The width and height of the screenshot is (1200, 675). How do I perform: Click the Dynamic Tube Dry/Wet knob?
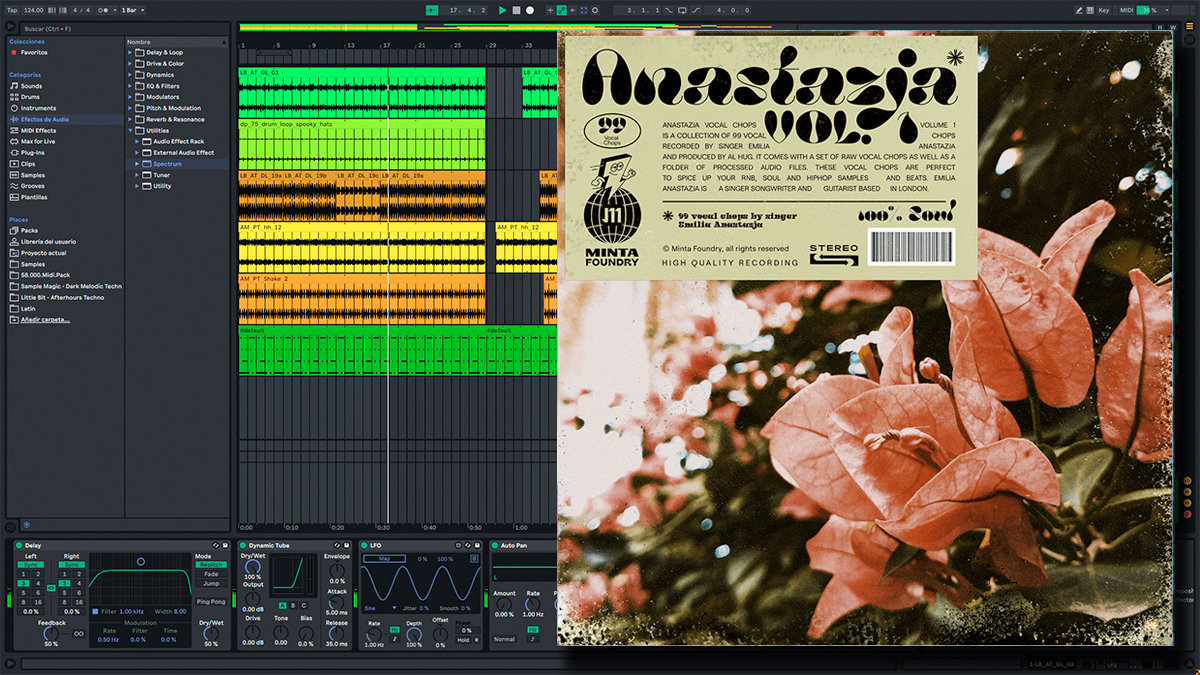click(253, 565)
